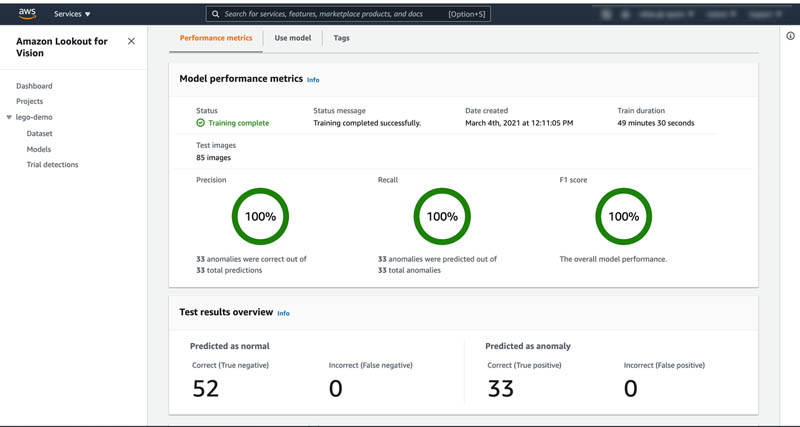Click the 'Predicted as normal' heading
The image size is (800, 427).
(230, 346)
